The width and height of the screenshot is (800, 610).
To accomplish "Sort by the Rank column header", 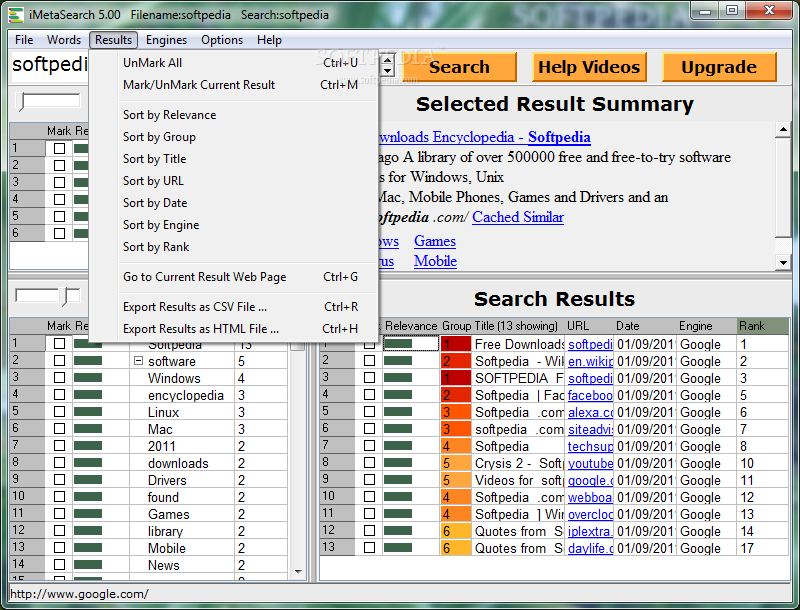I will click(762, 326).
